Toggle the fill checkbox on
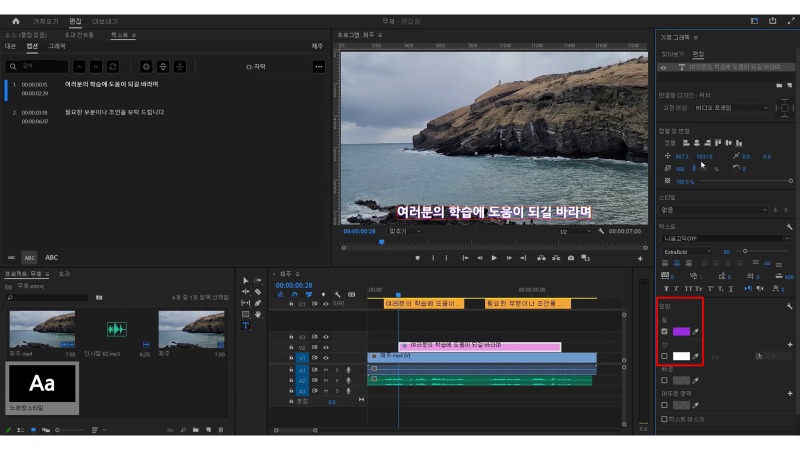 click(x=665, y=331)
